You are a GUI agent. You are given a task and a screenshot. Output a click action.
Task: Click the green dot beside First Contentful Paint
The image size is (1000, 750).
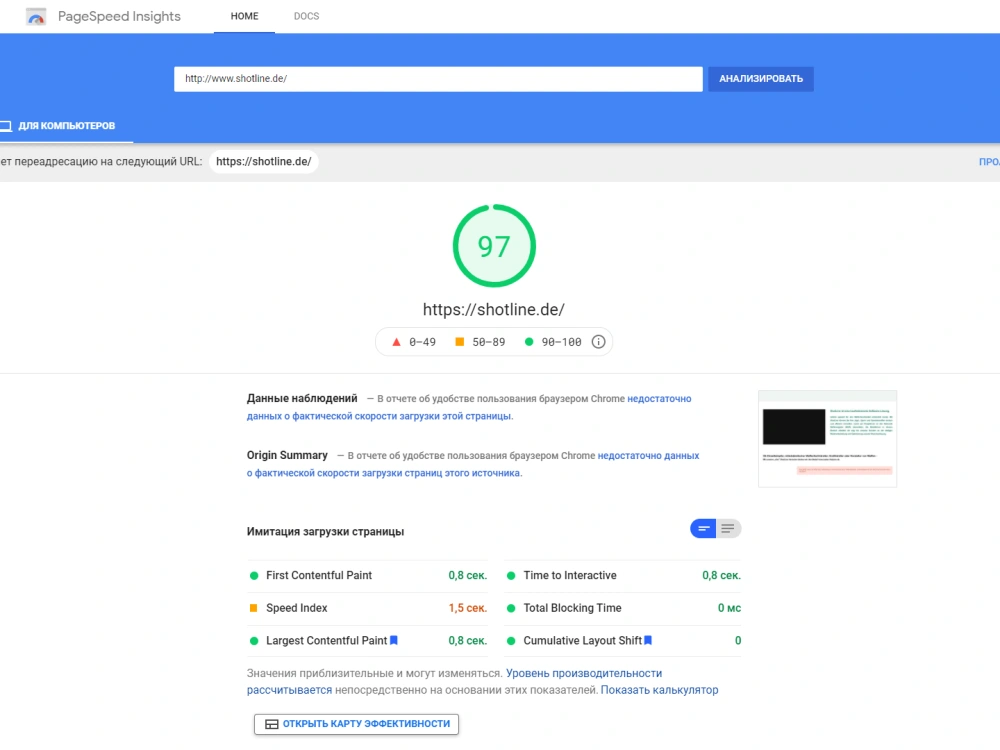pos(254,575)
